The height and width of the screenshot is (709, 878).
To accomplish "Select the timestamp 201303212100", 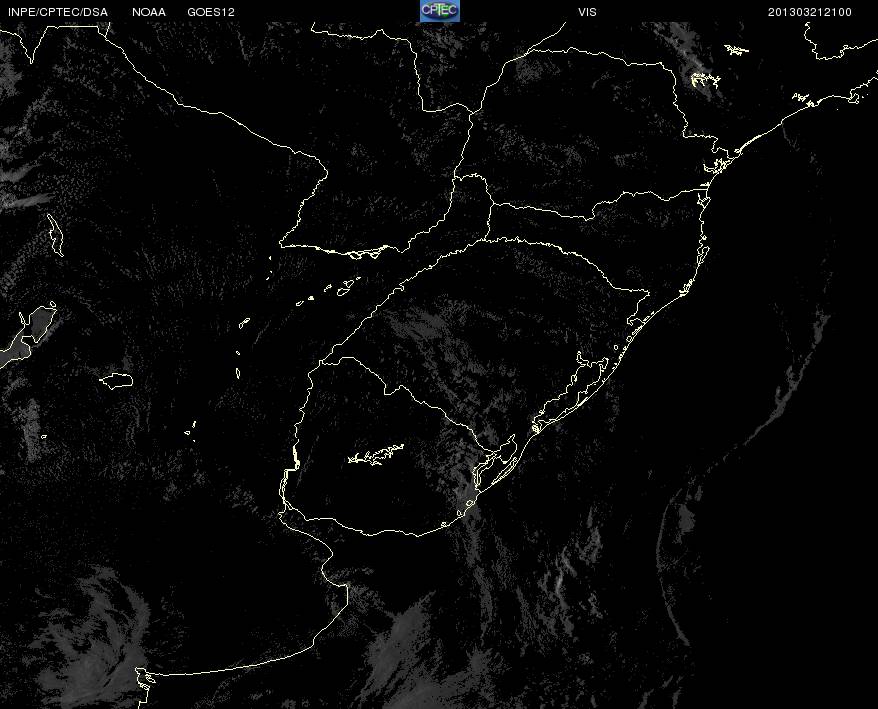I will point(810,12).
